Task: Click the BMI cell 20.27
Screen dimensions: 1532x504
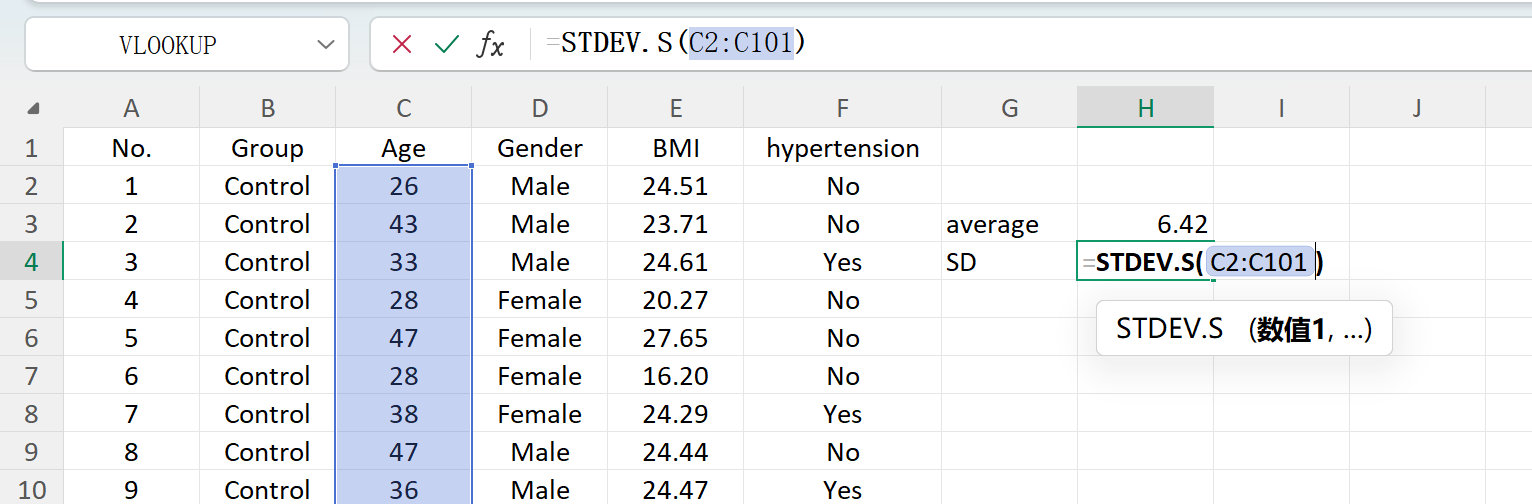Action: [x=676, y=300]
